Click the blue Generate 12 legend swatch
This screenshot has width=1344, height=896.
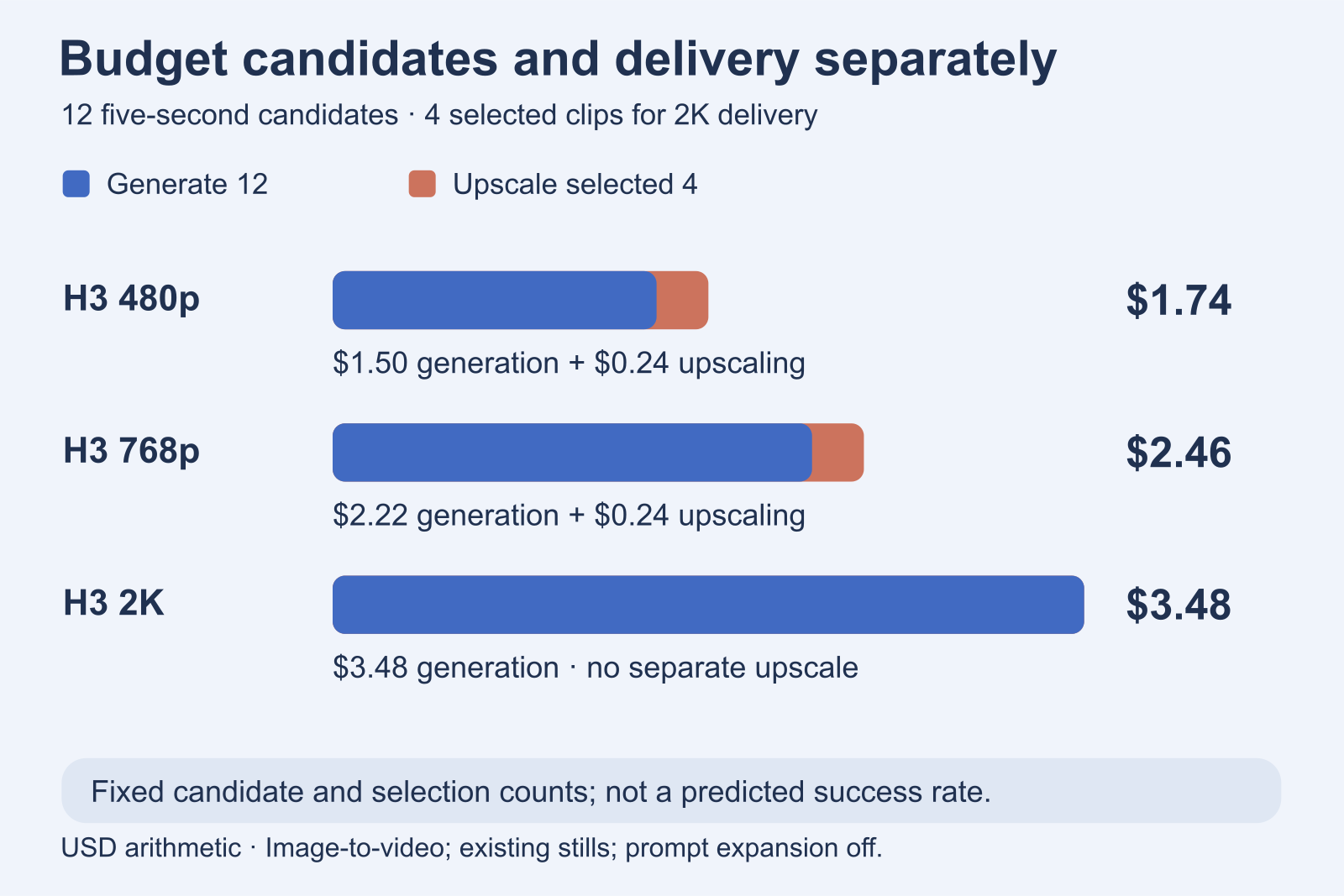[76, 184]
